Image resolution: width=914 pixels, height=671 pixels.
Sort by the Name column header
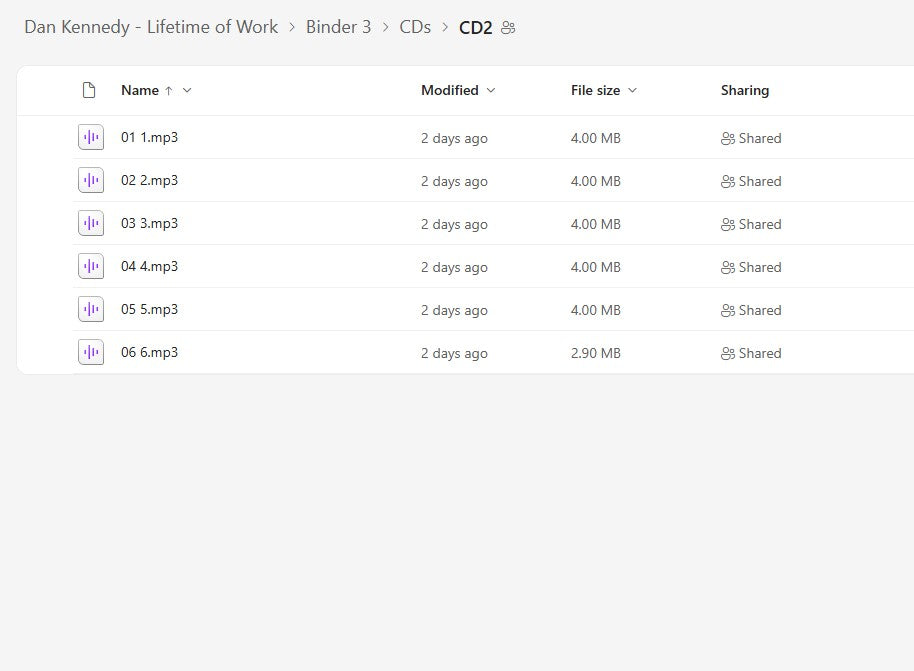[x=140, y=90]
